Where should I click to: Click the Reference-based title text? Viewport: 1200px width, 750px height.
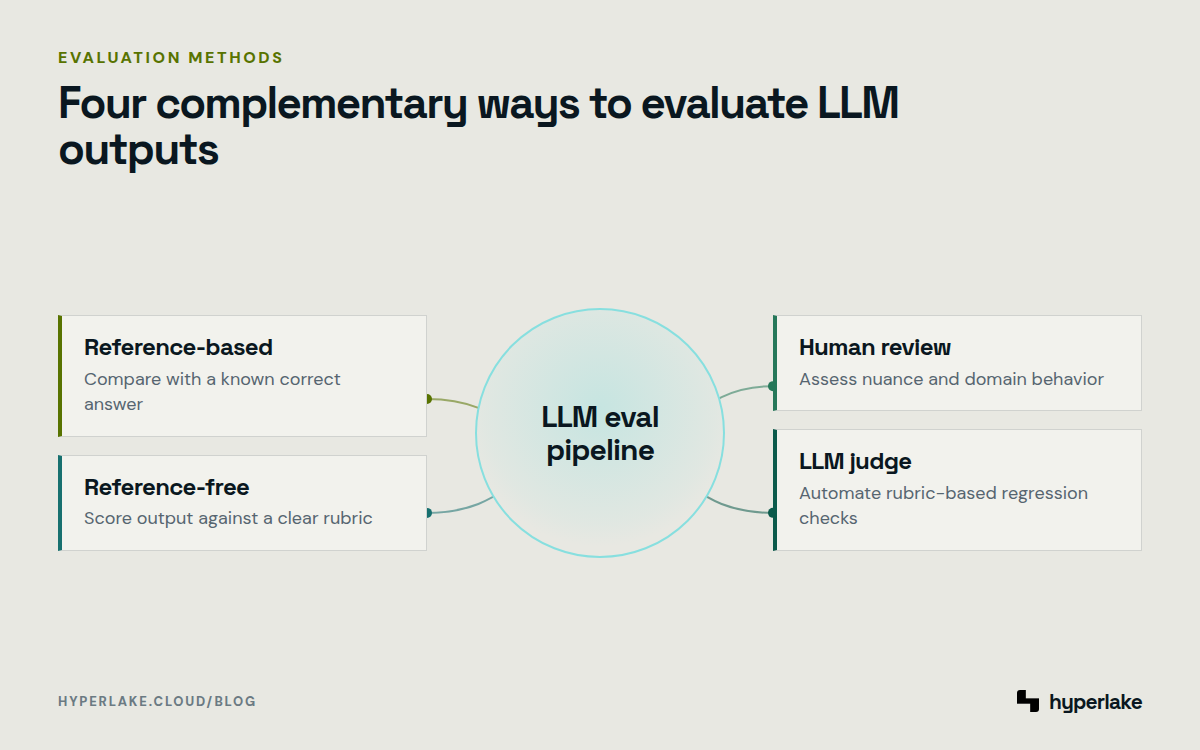(178, 347)
